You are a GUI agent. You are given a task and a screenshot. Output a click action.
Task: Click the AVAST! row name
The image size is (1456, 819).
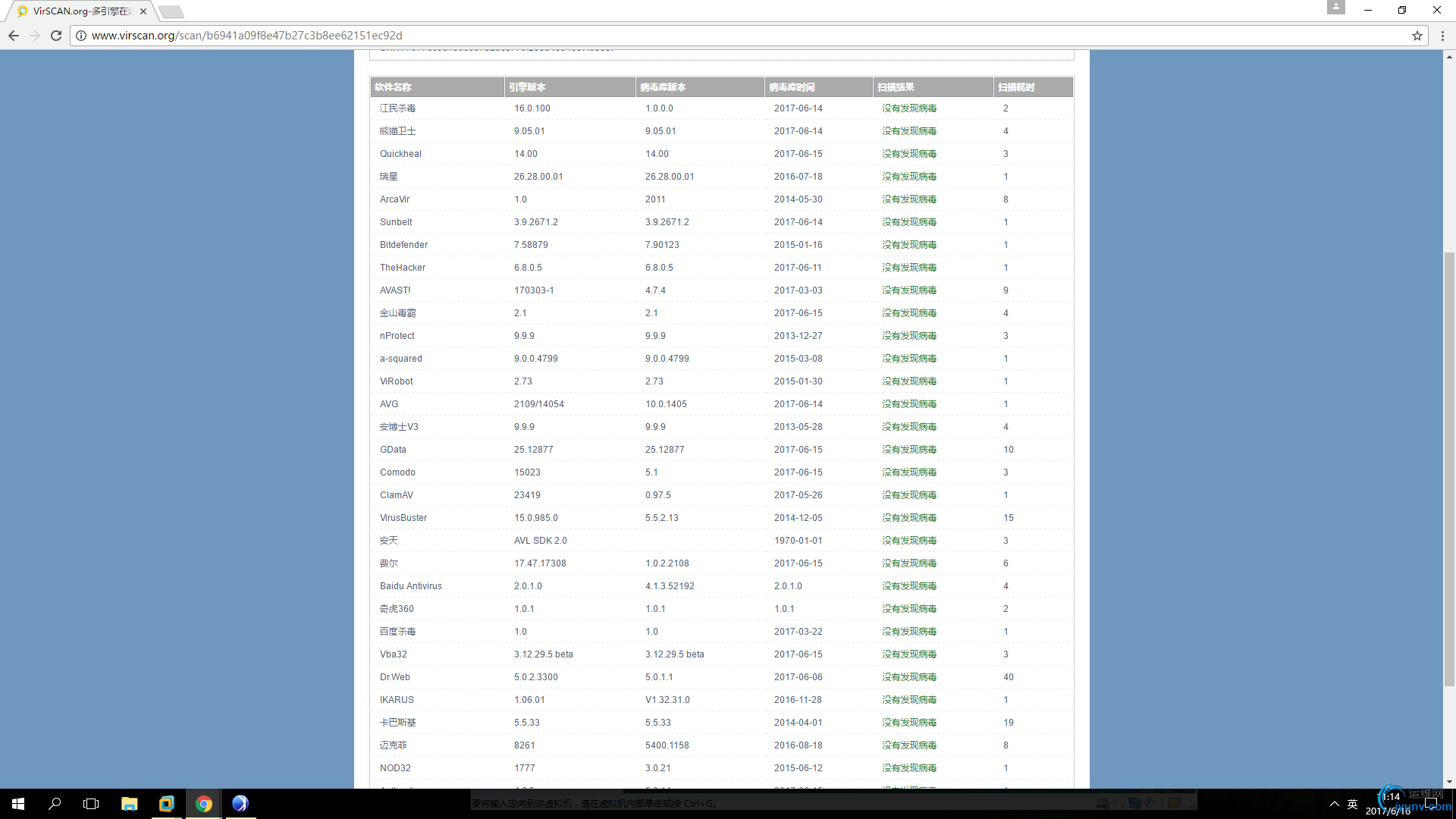click(x=395, y=290)
